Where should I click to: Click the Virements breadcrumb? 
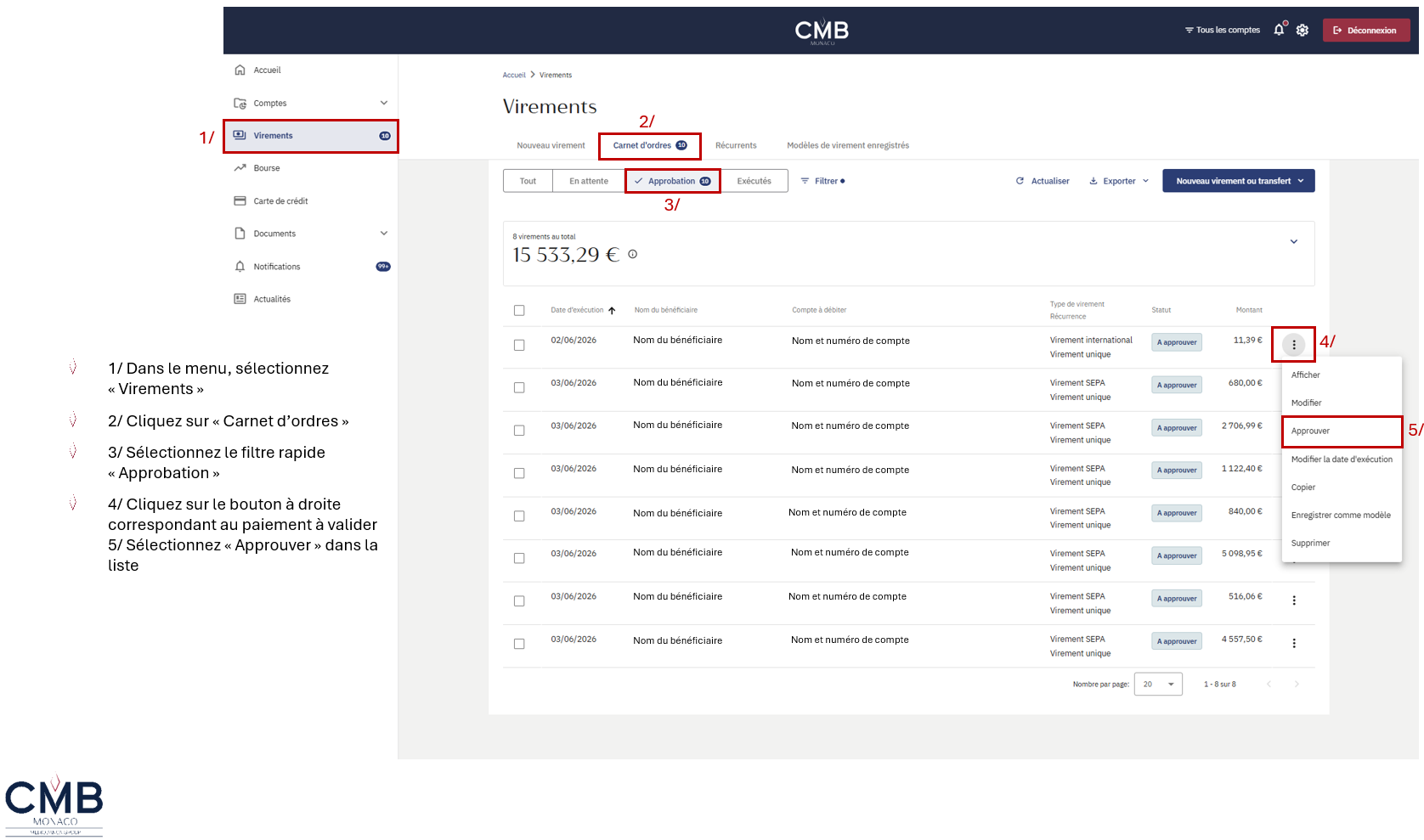click(x=556, y=75)
